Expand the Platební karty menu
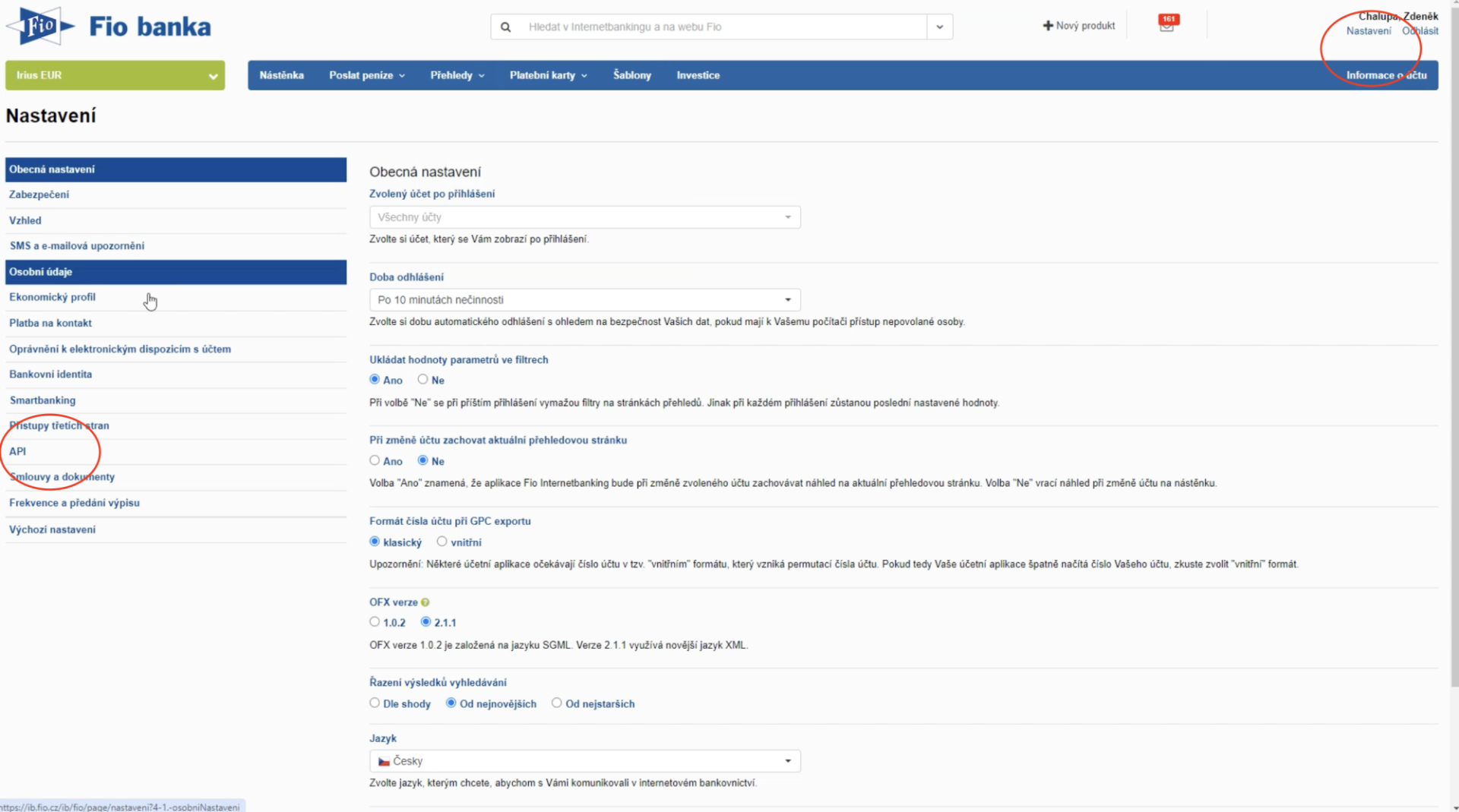 548,75
